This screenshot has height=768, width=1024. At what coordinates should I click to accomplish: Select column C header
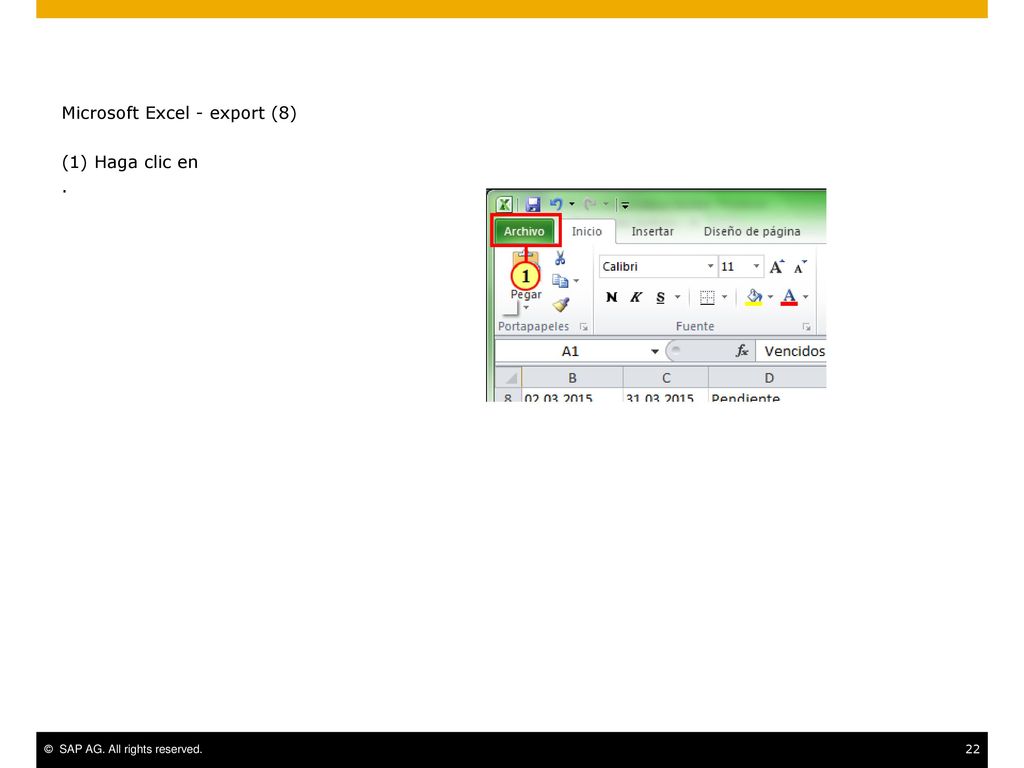click(x=666, y=378)
